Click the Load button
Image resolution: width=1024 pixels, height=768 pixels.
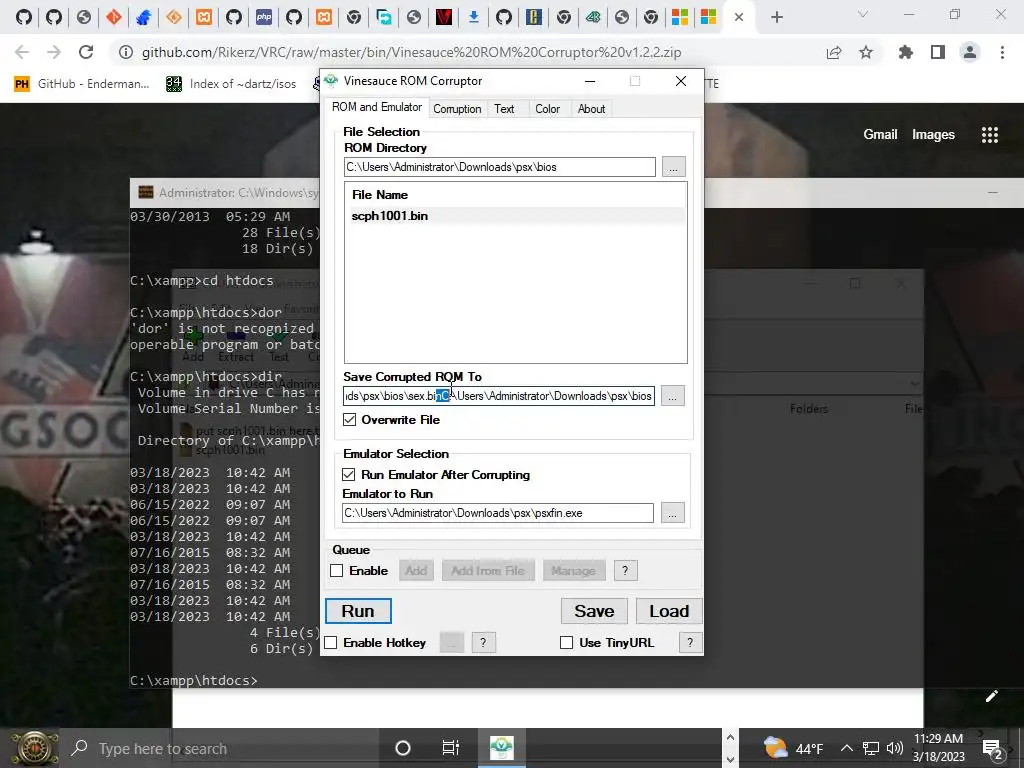point(669,611)
